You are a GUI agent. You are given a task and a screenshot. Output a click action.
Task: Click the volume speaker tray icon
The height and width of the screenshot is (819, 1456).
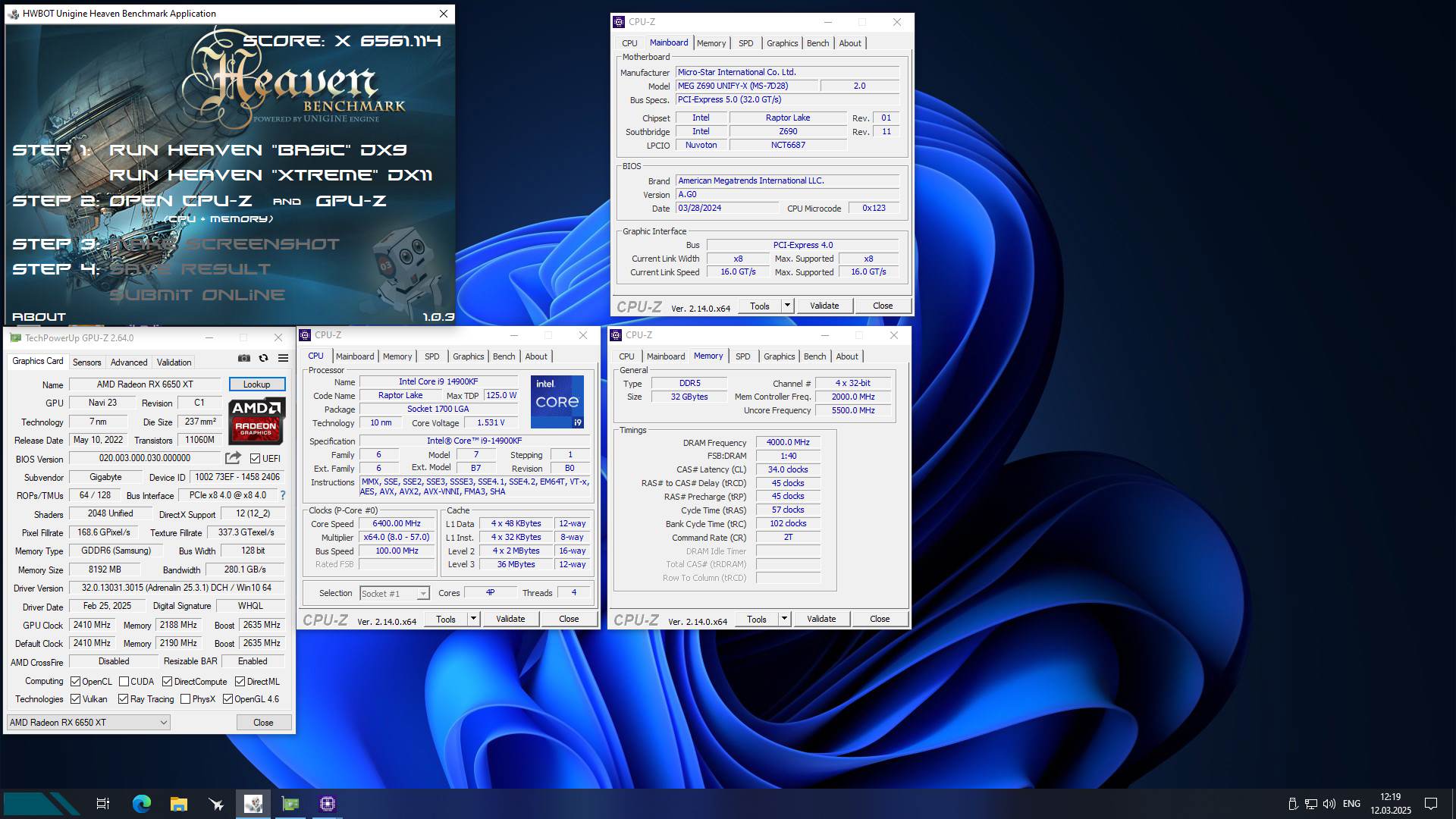pos(1329,804)
